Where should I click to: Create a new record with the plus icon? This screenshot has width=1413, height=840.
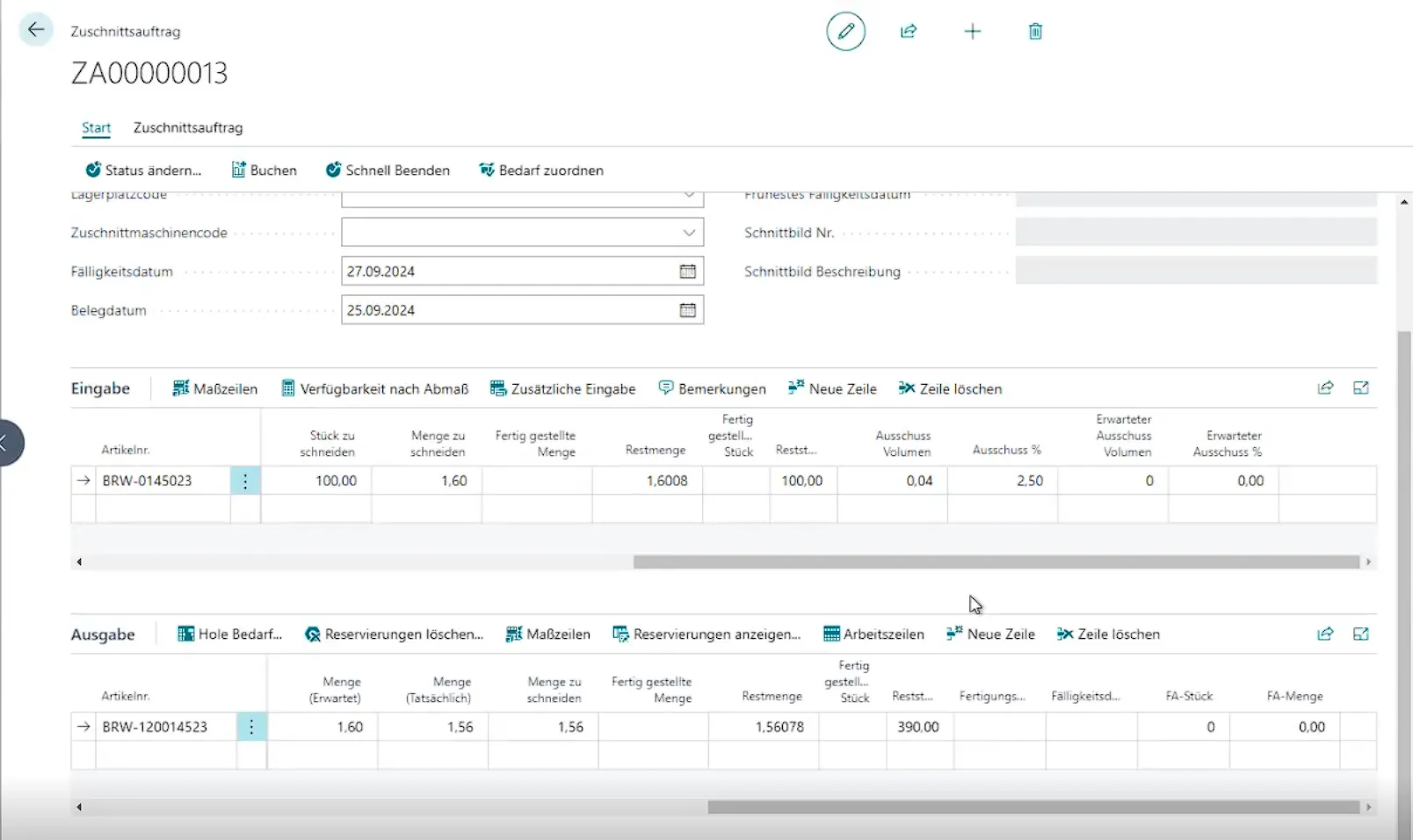[x=972, y=32]
